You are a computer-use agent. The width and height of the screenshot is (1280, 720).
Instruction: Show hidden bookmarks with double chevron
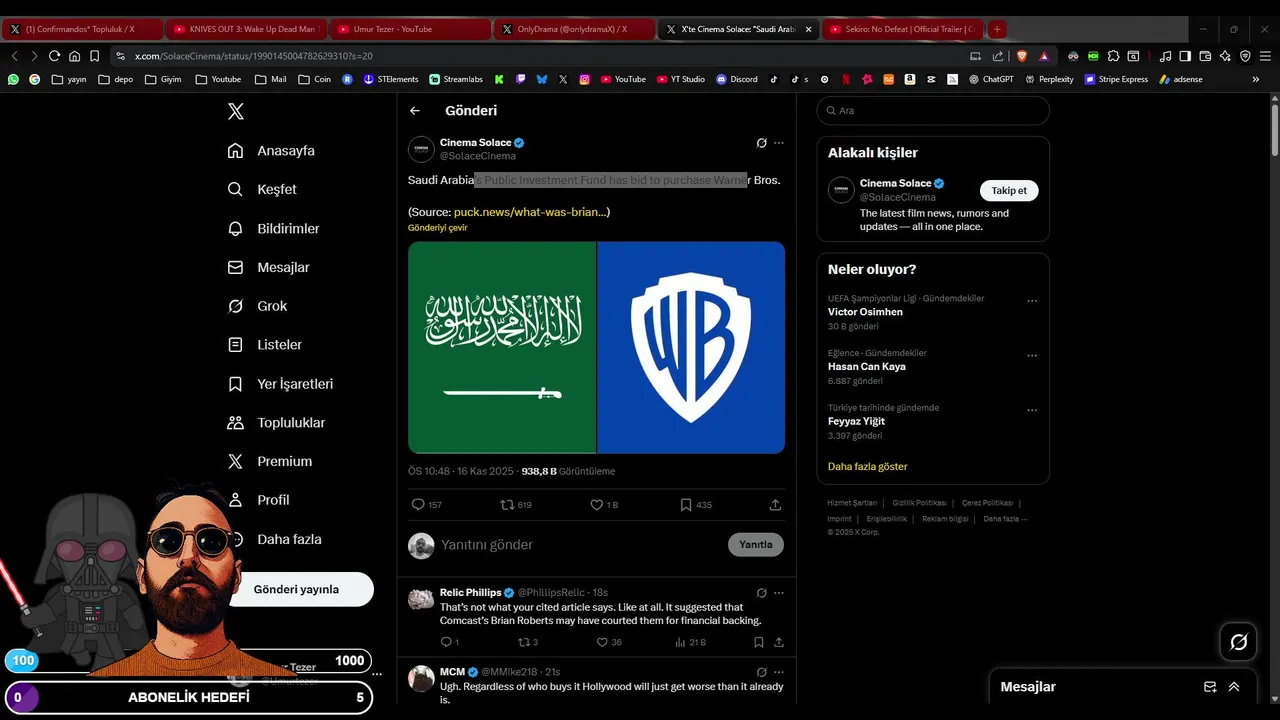pos(1256,79)
